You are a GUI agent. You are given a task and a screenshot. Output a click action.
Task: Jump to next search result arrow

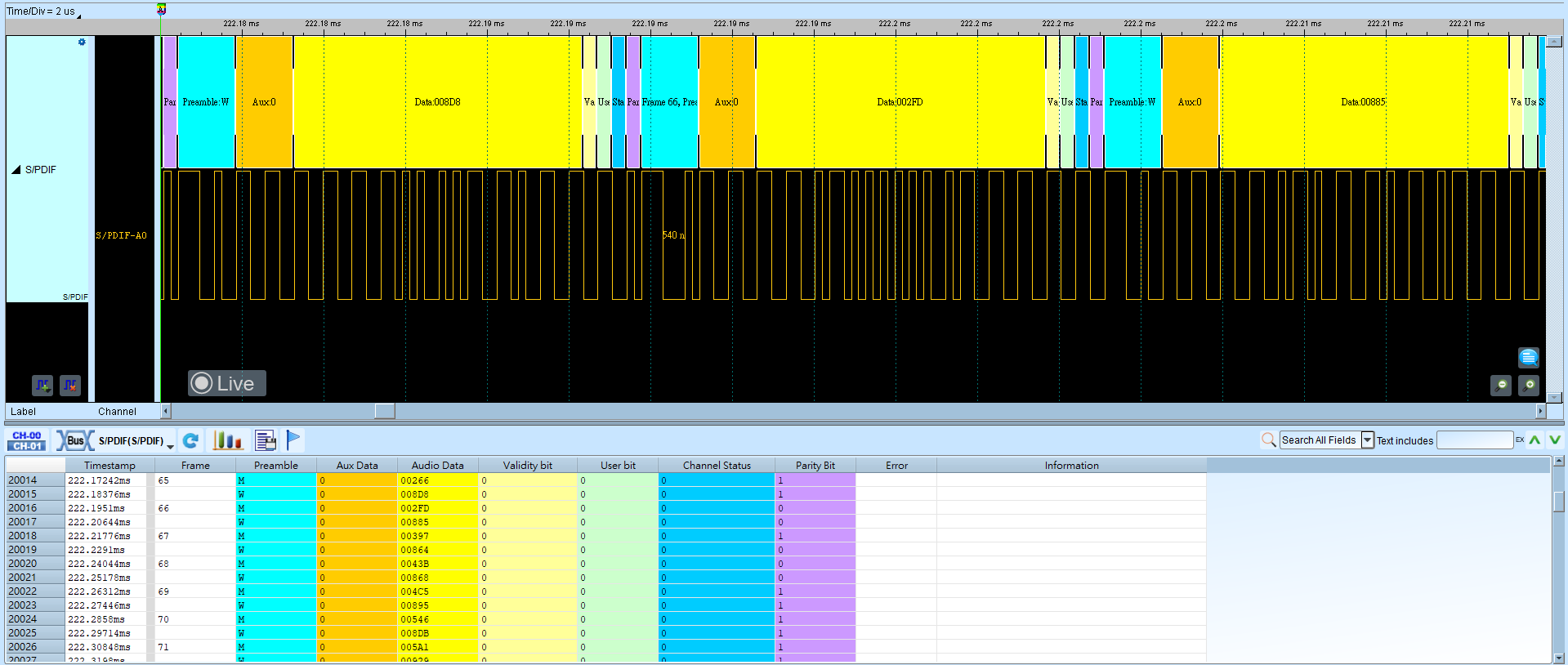pyautogui.click(x=1554, y=440)
